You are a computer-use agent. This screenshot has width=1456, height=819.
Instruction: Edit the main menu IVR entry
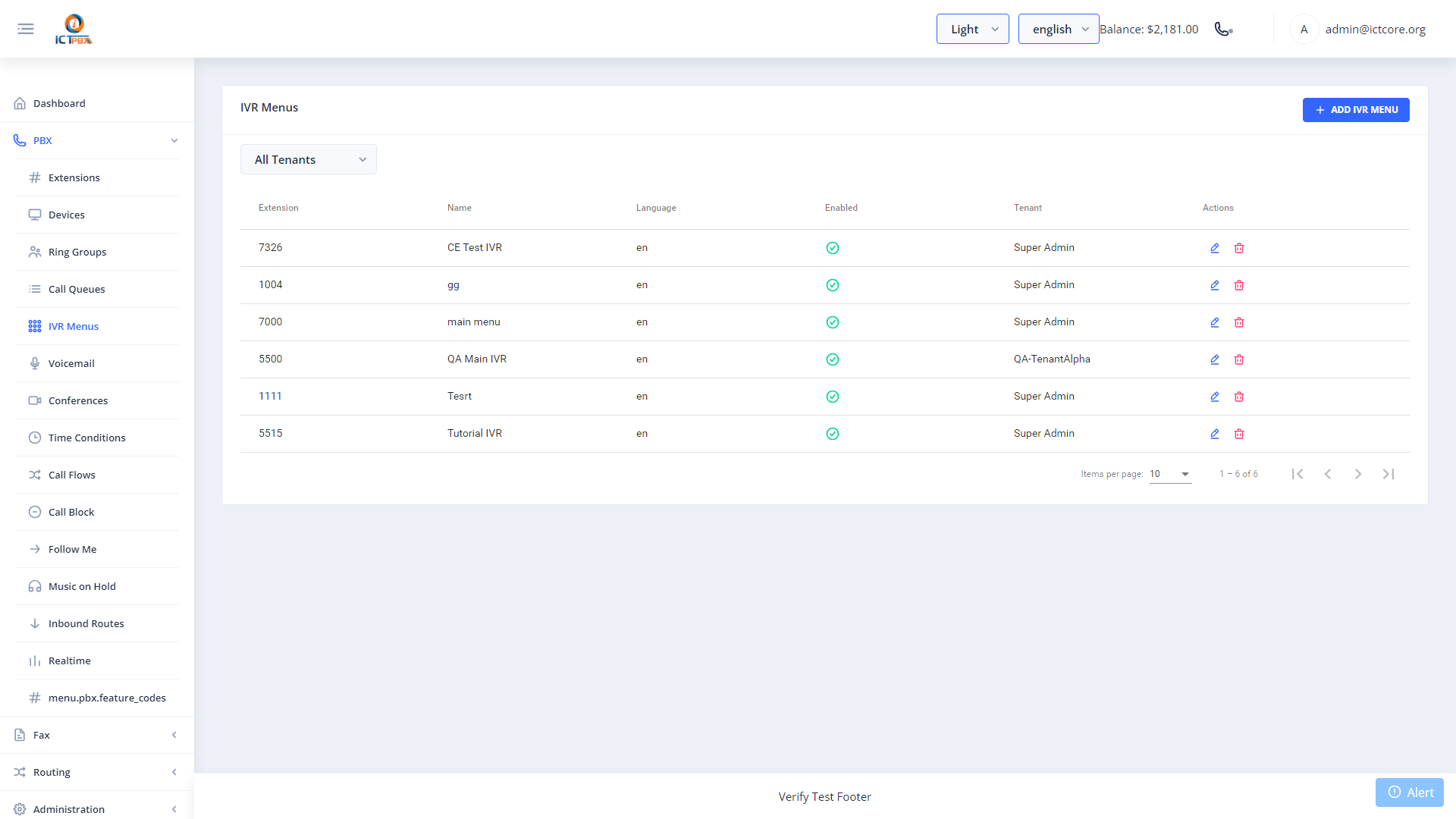click(1215, 322)
